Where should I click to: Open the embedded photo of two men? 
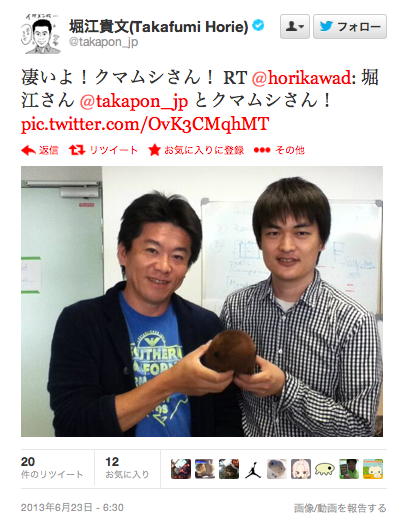202,301
